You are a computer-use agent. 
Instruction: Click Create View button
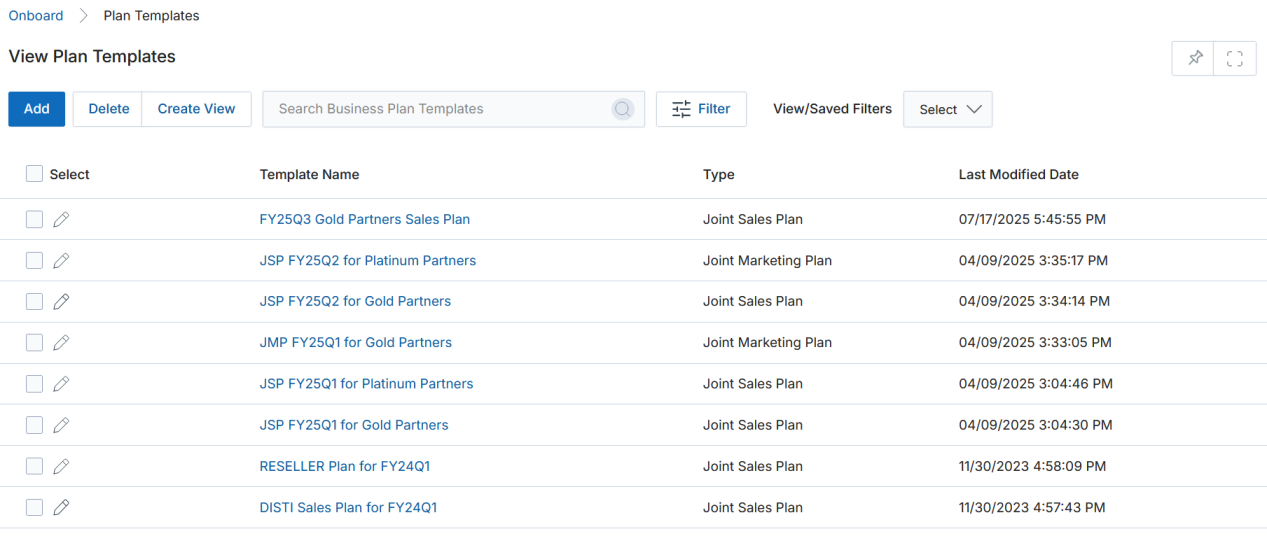click(x=197, y=109)
